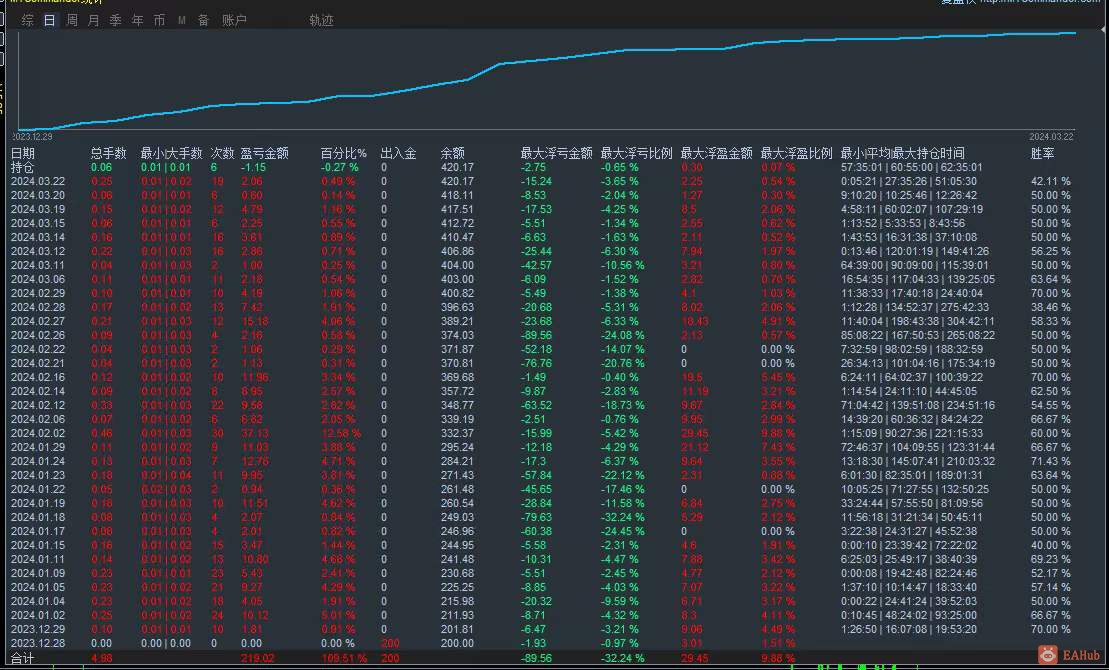Viewport: 1109px width, 670px height.
Task: Click the balance value 332.37
Action: (x=457, y=434)
